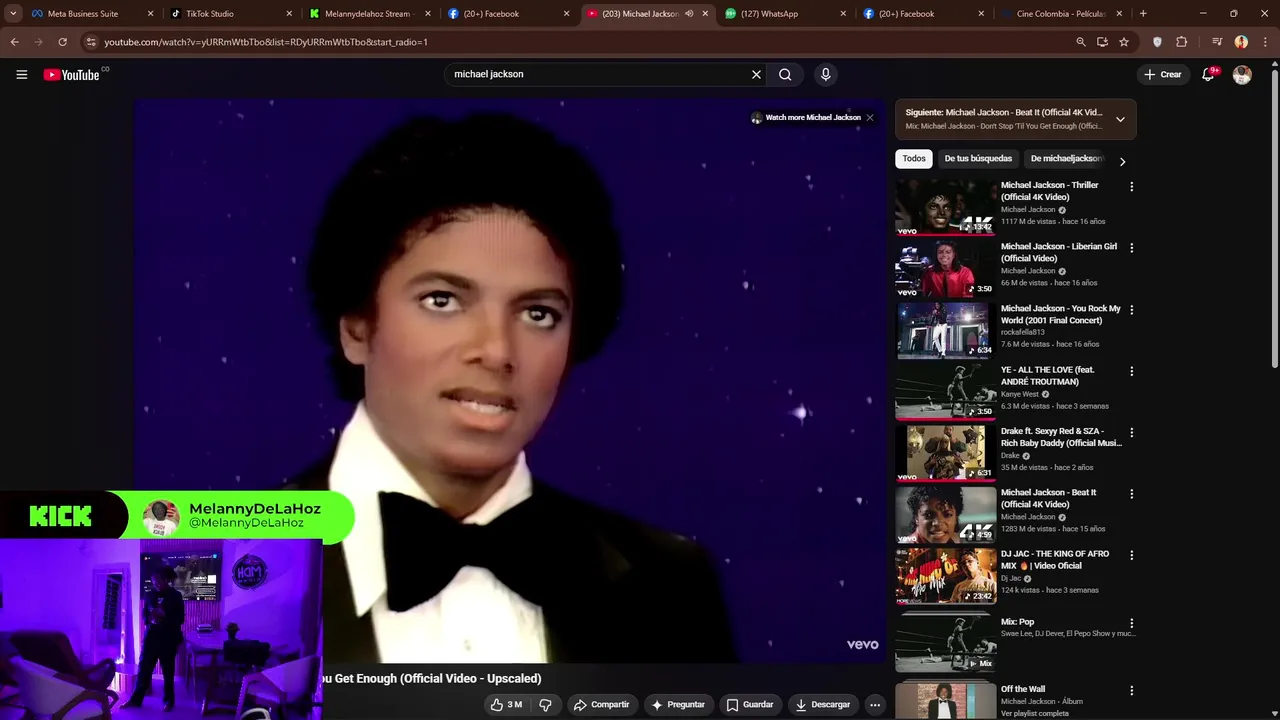Select the De michaeljackson chip
This screenshot has height=720, width=1280.
(1066, 158)
